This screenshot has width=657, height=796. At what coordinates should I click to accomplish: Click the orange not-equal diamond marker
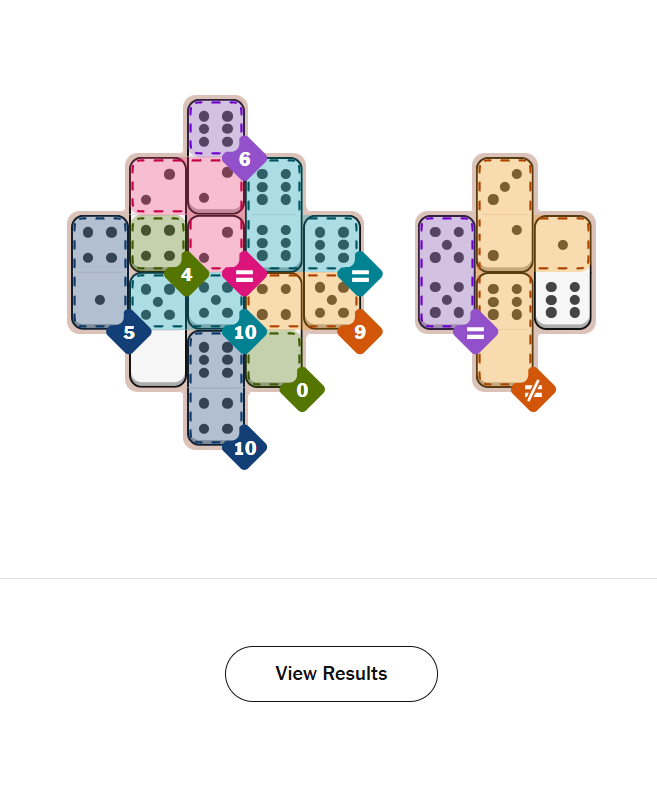click(x=533, y=390)
